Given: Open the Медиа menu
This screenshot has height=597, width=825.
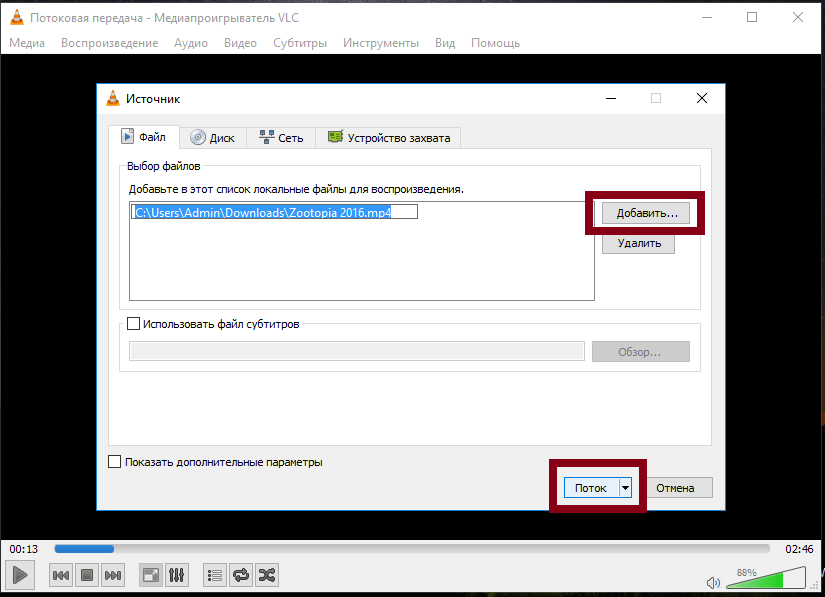Looking at the screenshot, I should tap(27, 43).
